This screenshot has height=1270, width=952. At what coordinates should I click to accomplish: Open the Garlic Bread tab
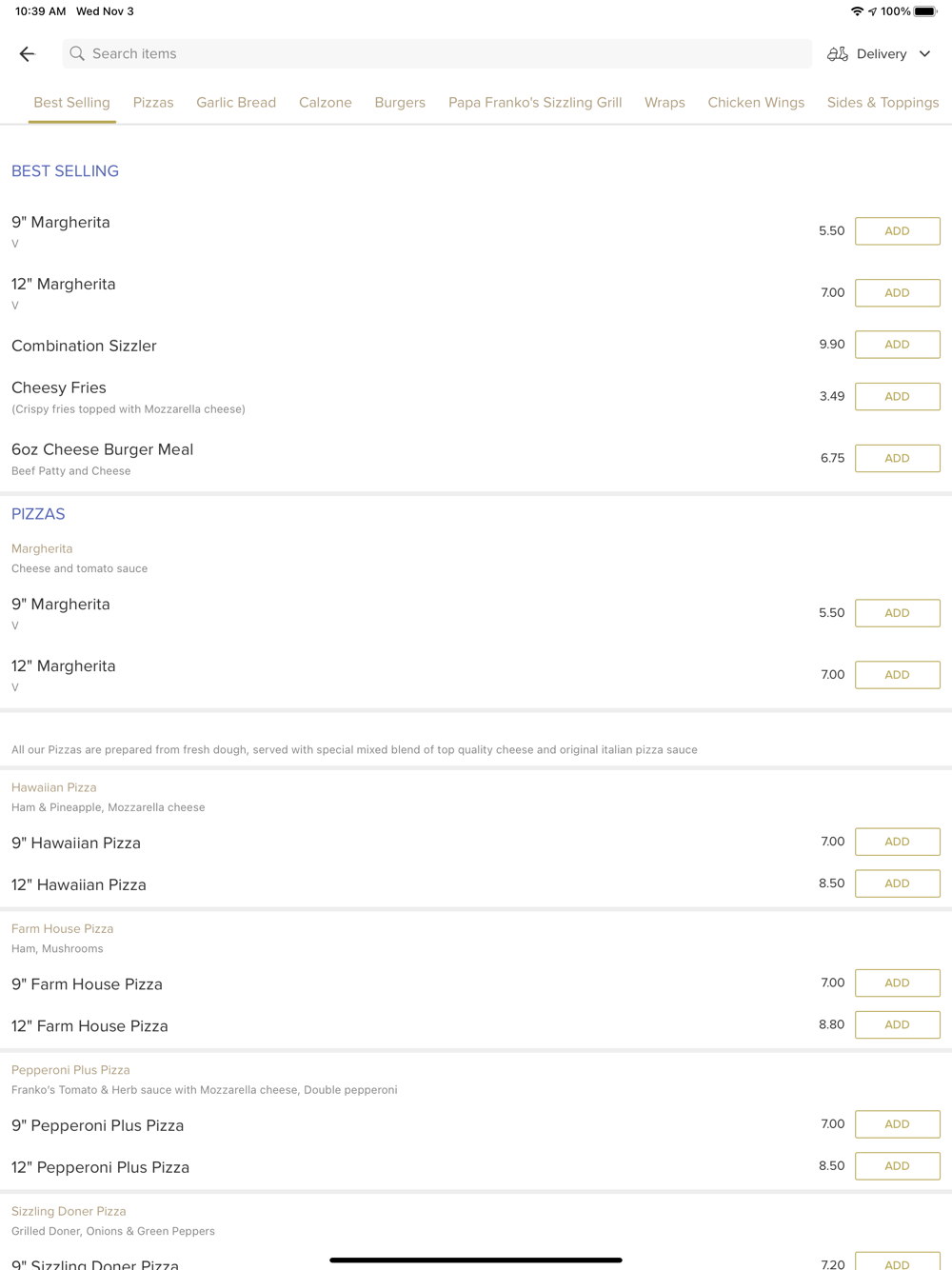236,103
